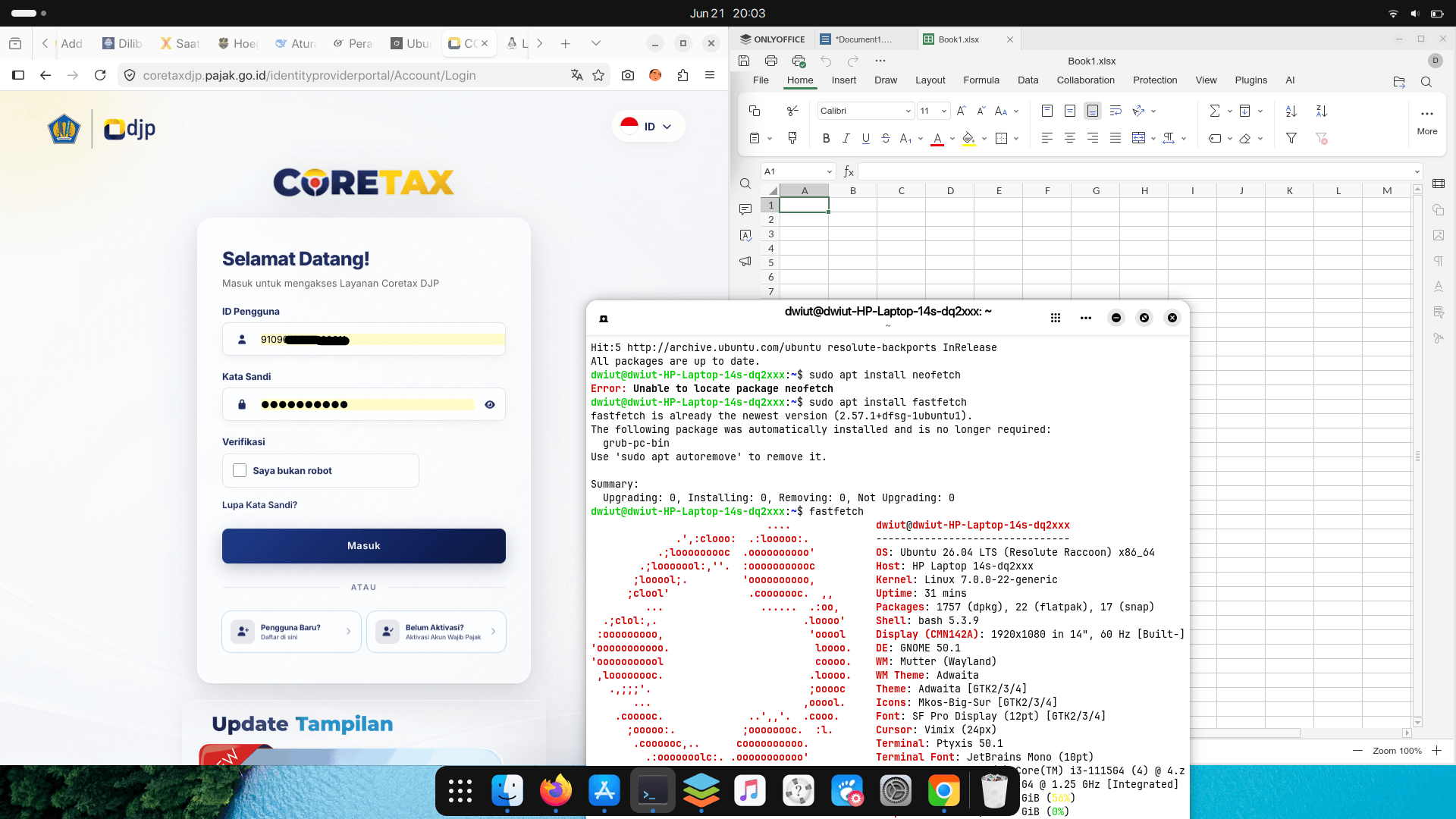The height and width of the screenshot is (819, 1456).
Task: Expand the borders dropdown arrow
Action: [x=1016, y=139]
